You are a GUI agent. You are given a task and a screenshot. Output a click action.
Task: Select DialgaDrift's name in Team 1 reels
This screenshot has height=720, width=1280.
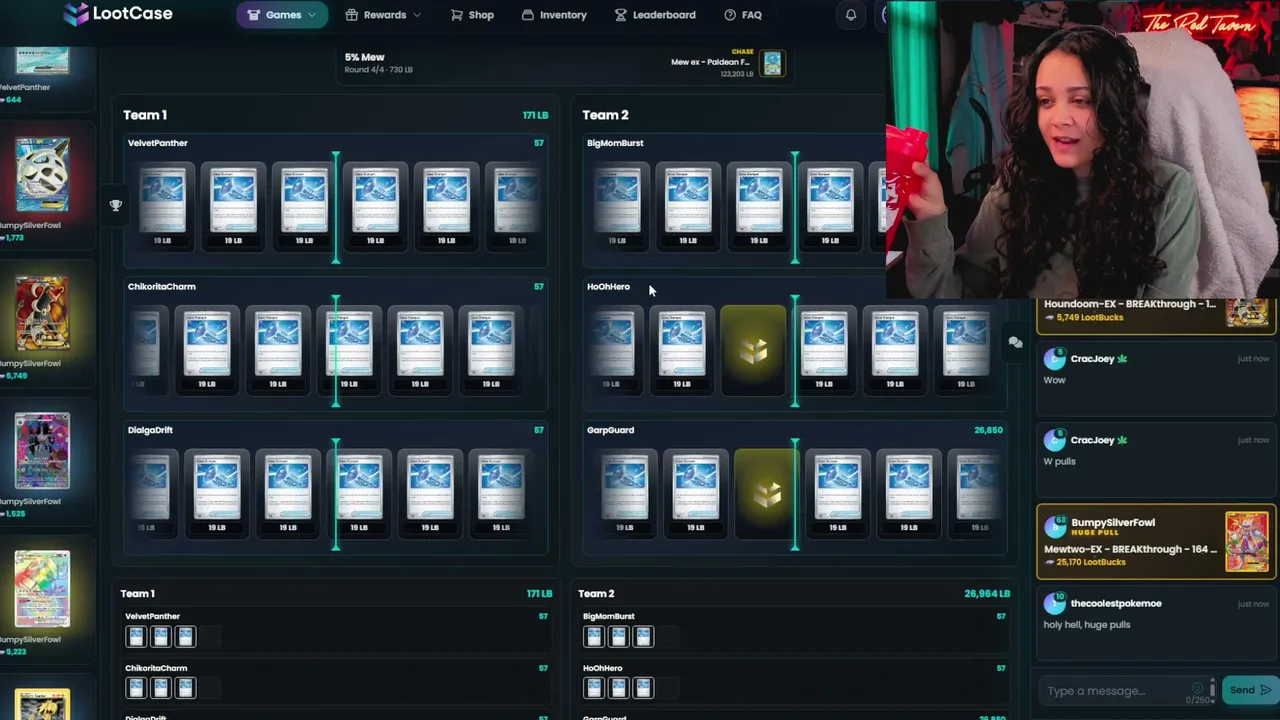(x=150, y=430)
